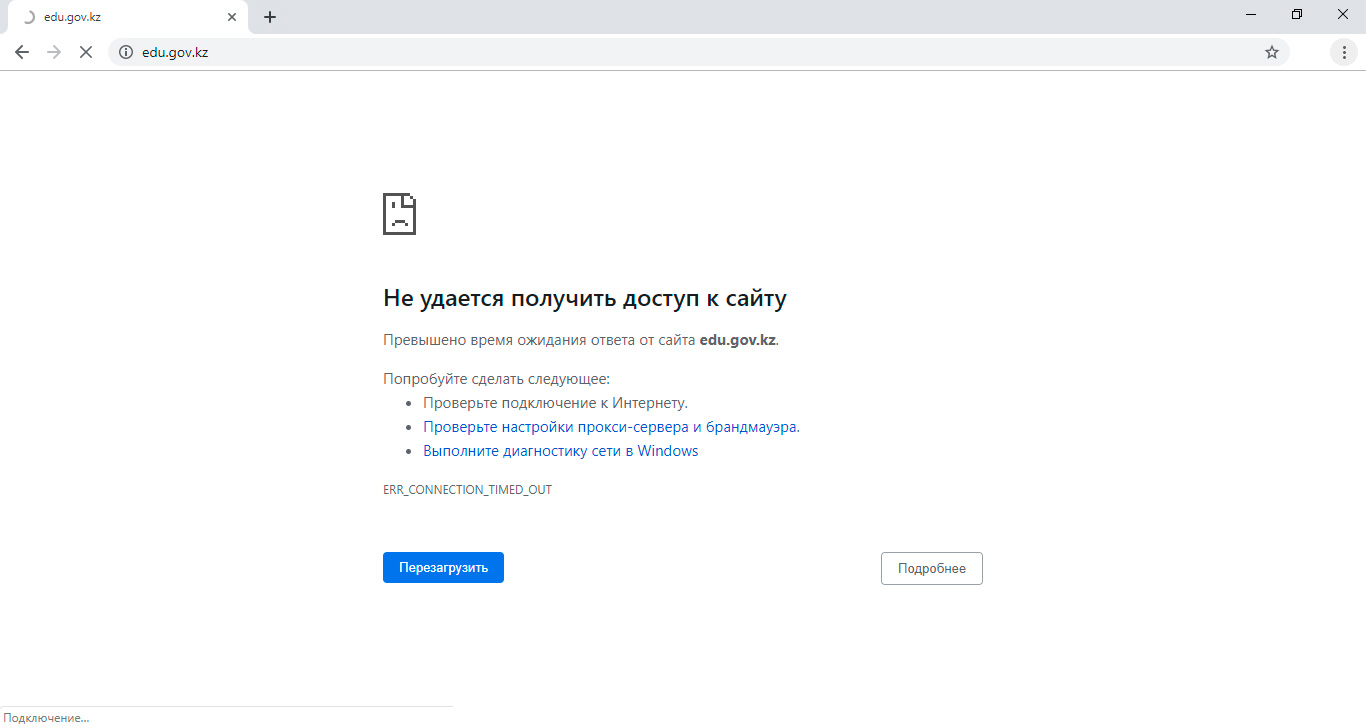1366x728 pixels.
Task: Run the Windows network diagnostics link
Action: [560, 451]
